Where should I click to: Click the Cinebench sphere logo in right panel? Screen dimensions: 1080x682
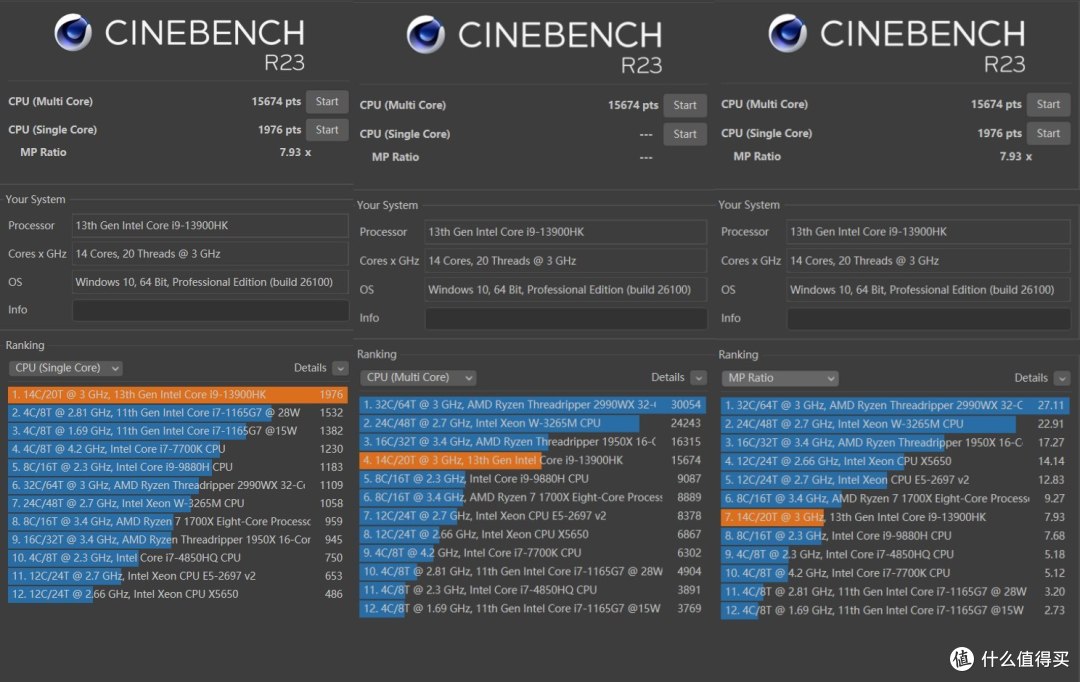pyautogui.click(x=787, y=33)
